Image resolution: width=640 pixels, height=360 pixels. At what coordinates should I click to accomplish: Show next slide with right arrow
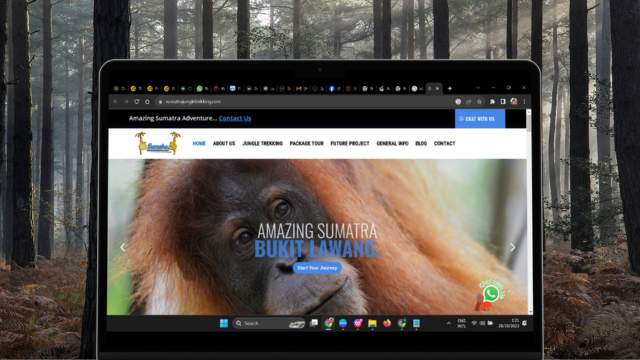click(513, 247)
